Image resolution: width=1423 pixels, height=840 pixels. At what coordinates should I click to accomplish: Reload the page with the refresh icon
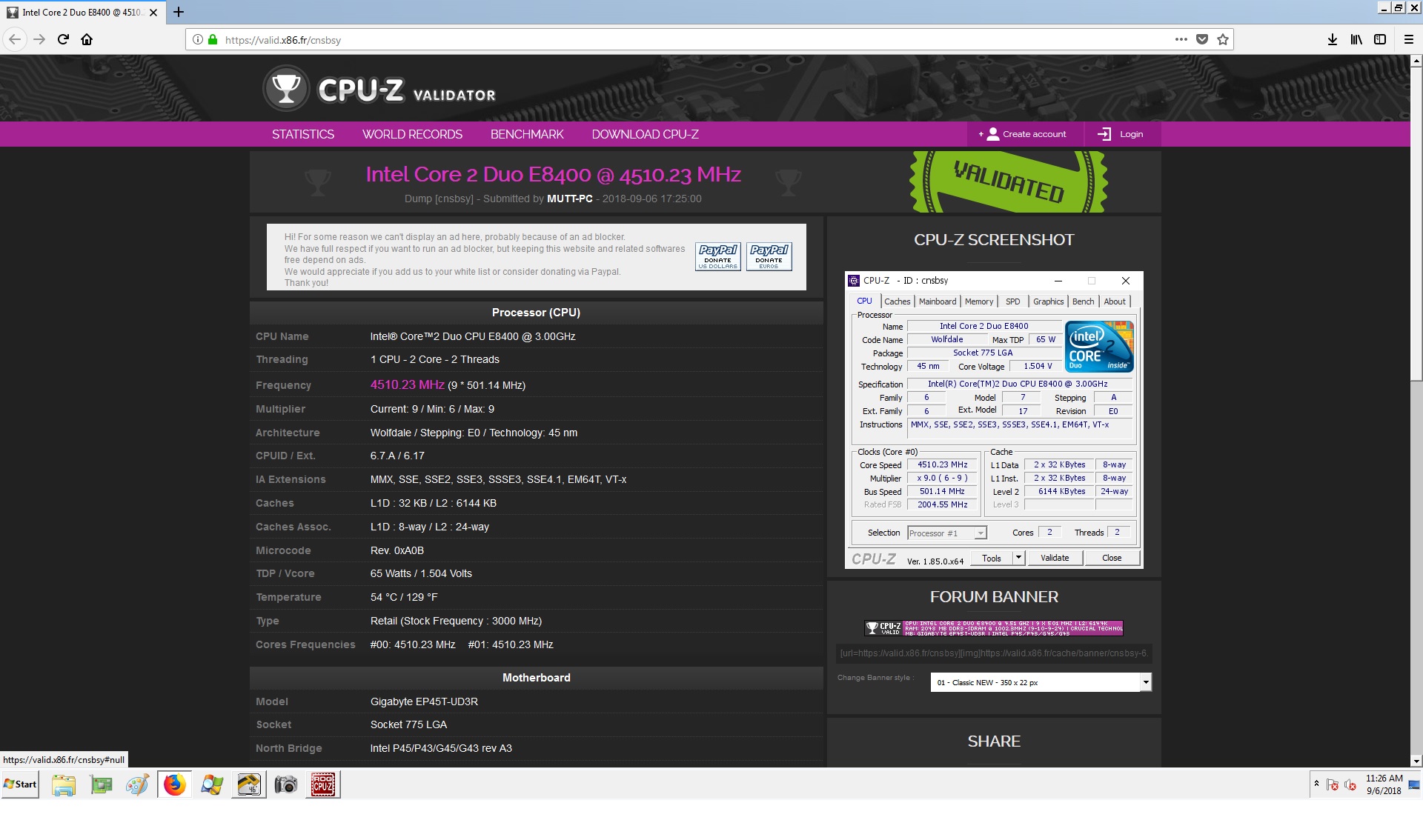pos(63,39)
